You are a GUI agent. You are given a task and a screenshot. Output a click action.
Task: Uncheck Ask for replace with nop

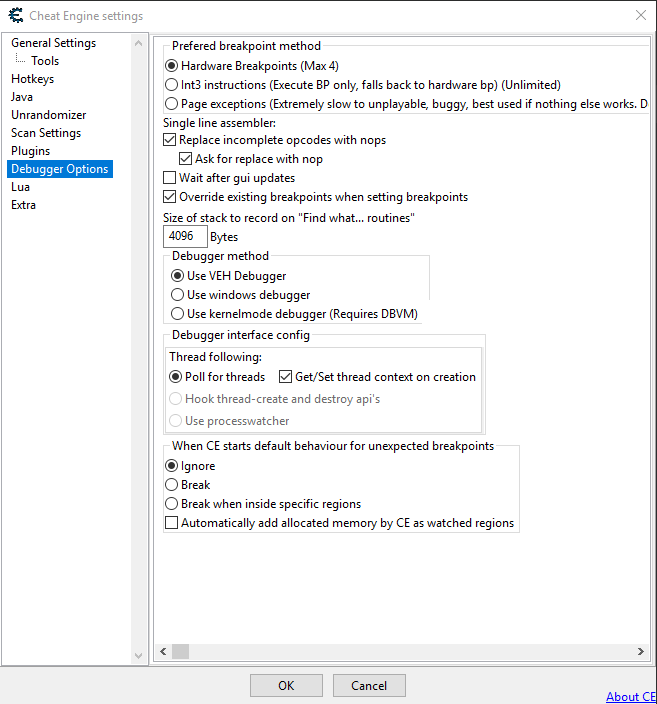185,159
